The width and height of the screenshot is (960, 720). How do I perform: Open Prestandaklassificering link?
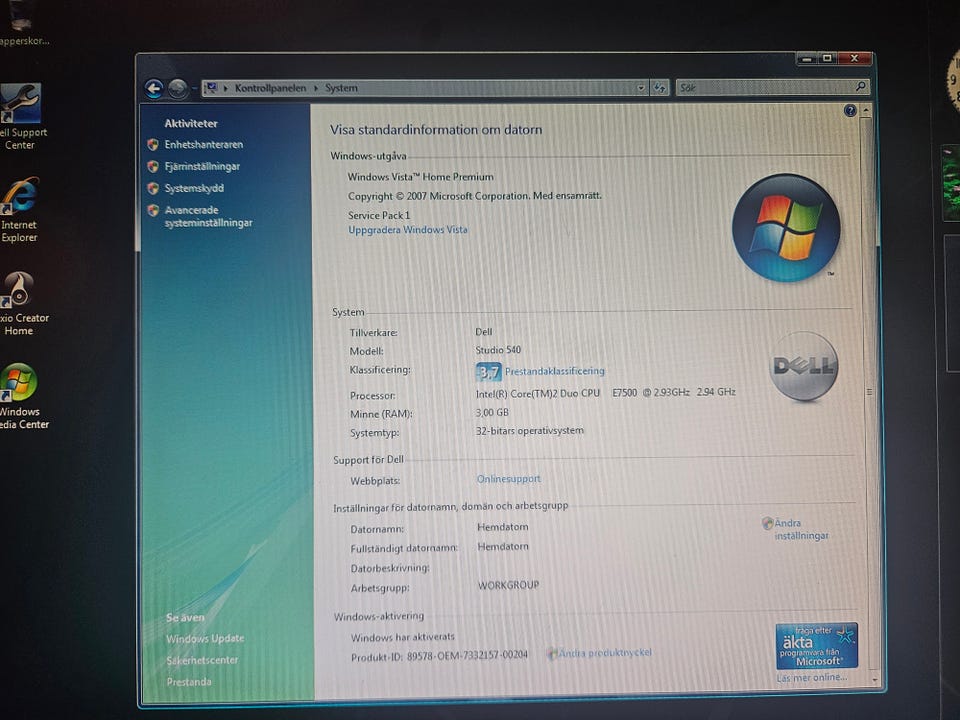pos(555,371)
